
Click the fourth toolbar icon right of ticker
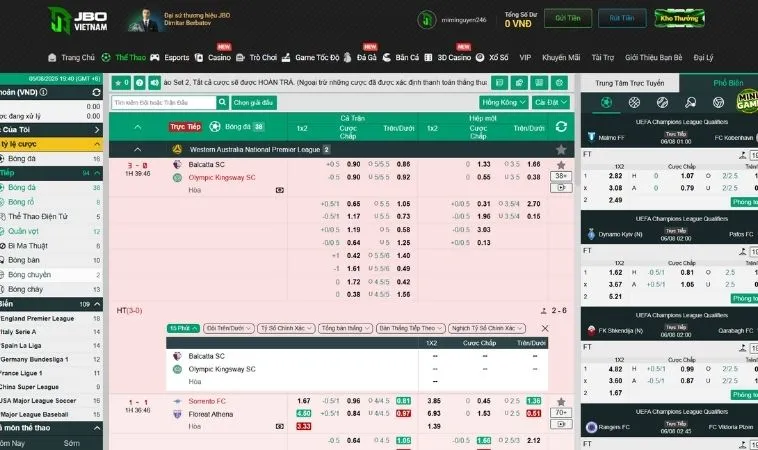(x=559, y=83)
